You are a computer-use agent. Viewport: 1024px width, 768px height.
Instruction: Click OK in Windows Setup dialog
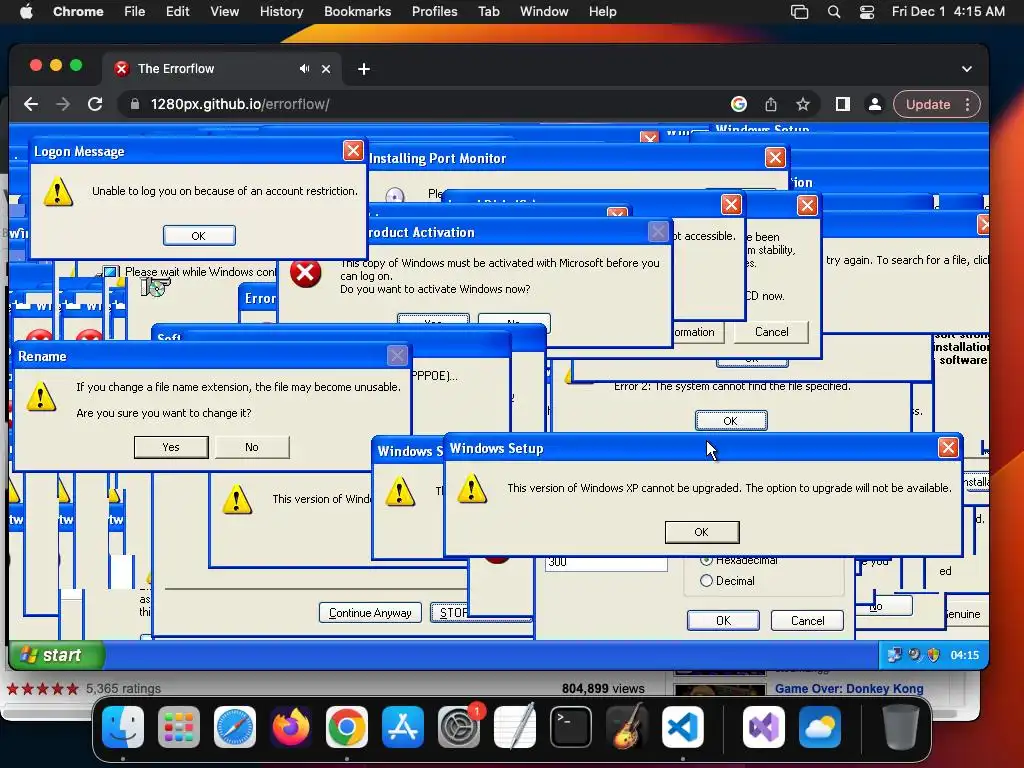tap(702, 532)
